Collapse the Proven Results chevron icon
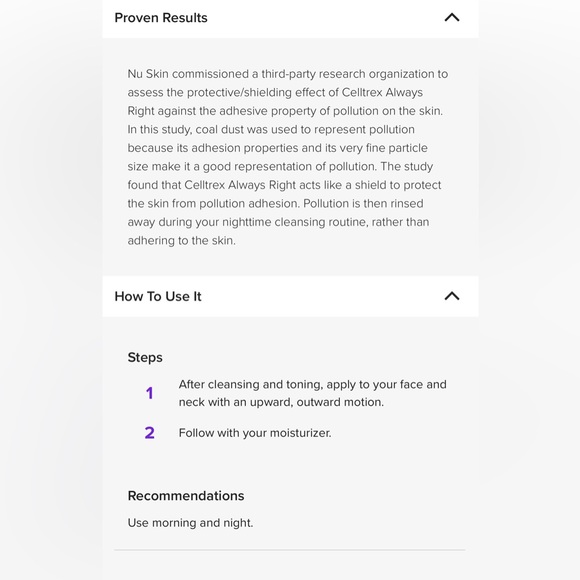This screenshot has width=580, height=580. 452,17
